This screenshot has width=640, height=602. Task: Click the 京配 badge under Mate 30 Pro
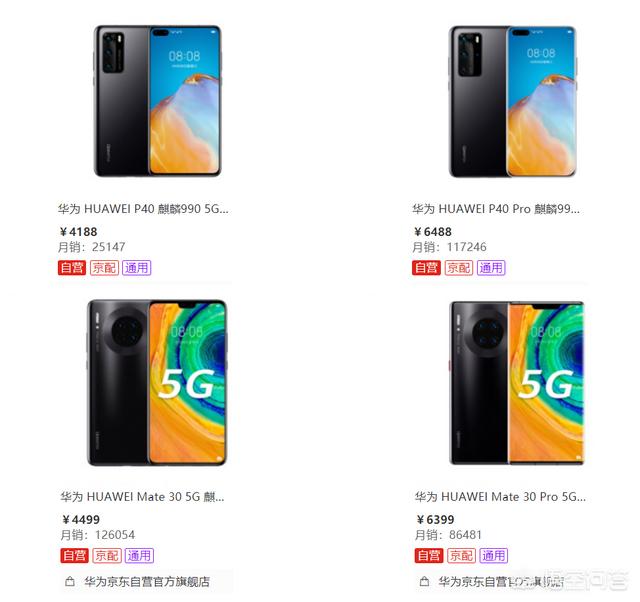coord(461,555)
